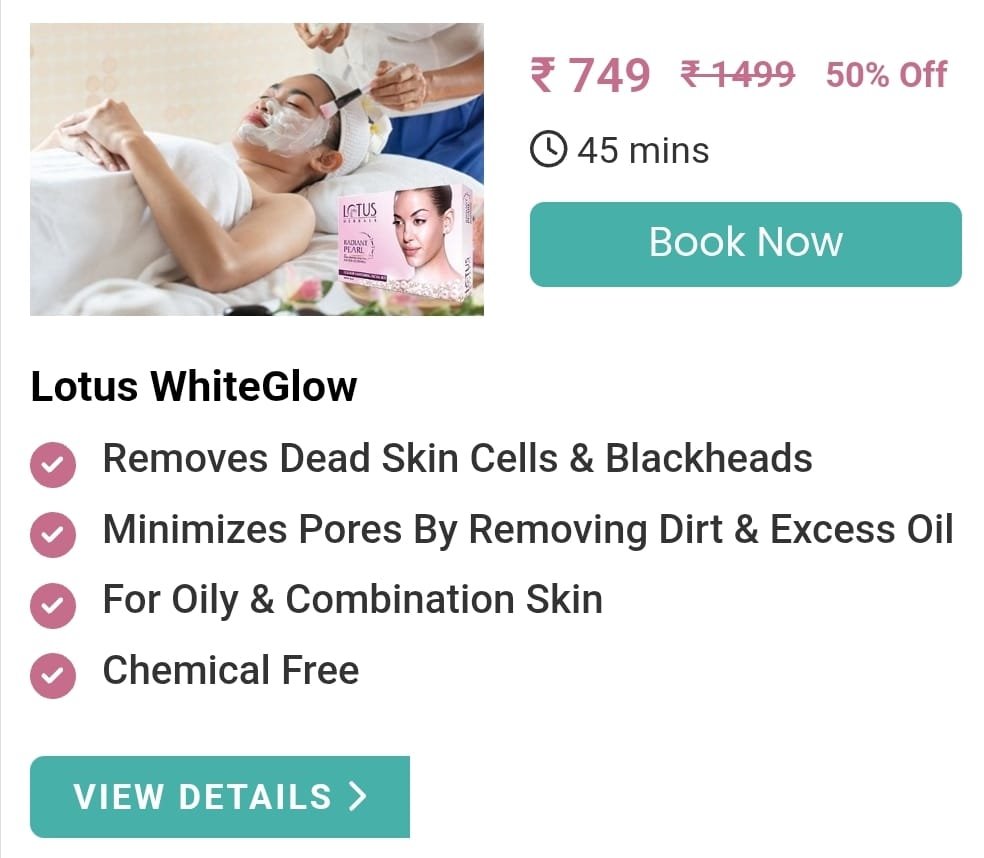Click the clock icon beside 45 mins
The height and width of the screenshot is (858, 984).
(548, 149)
